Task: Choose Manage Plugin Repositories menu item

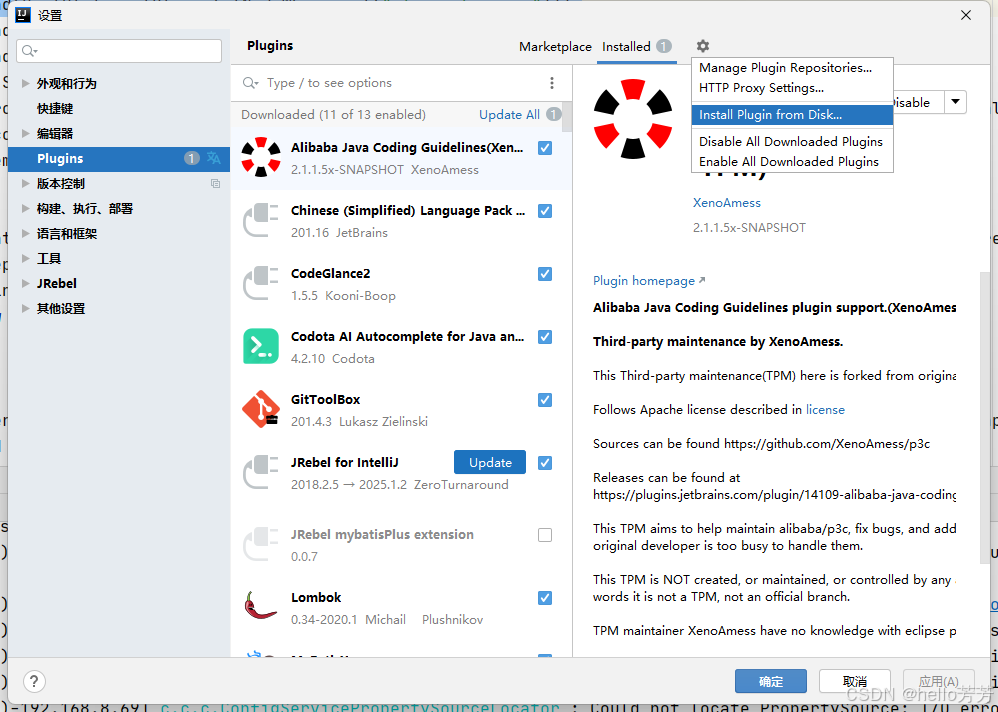Action: (x=792, y=67)
